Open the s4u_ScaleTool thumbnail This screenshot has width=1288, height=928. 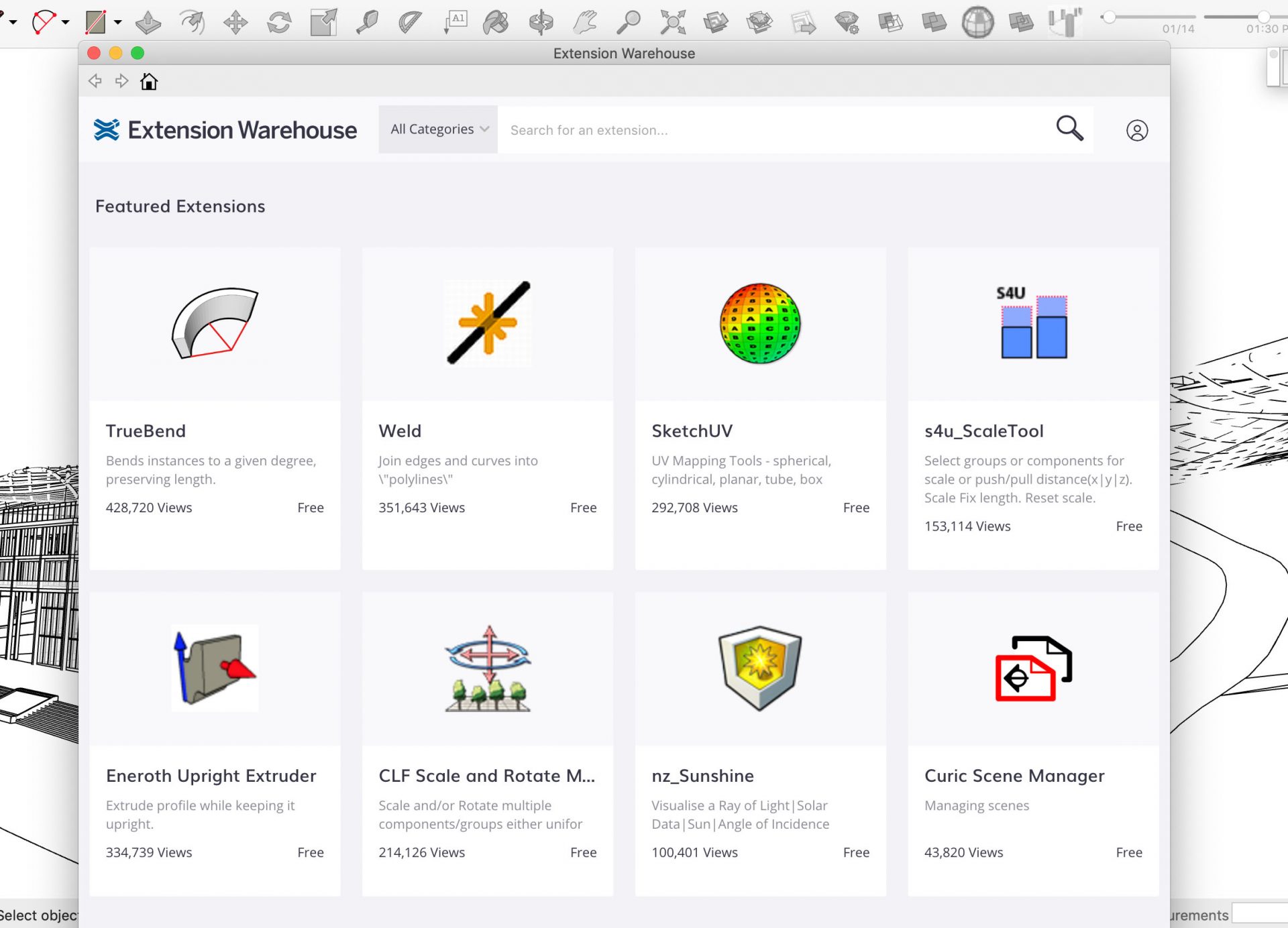coord(1033,324)
